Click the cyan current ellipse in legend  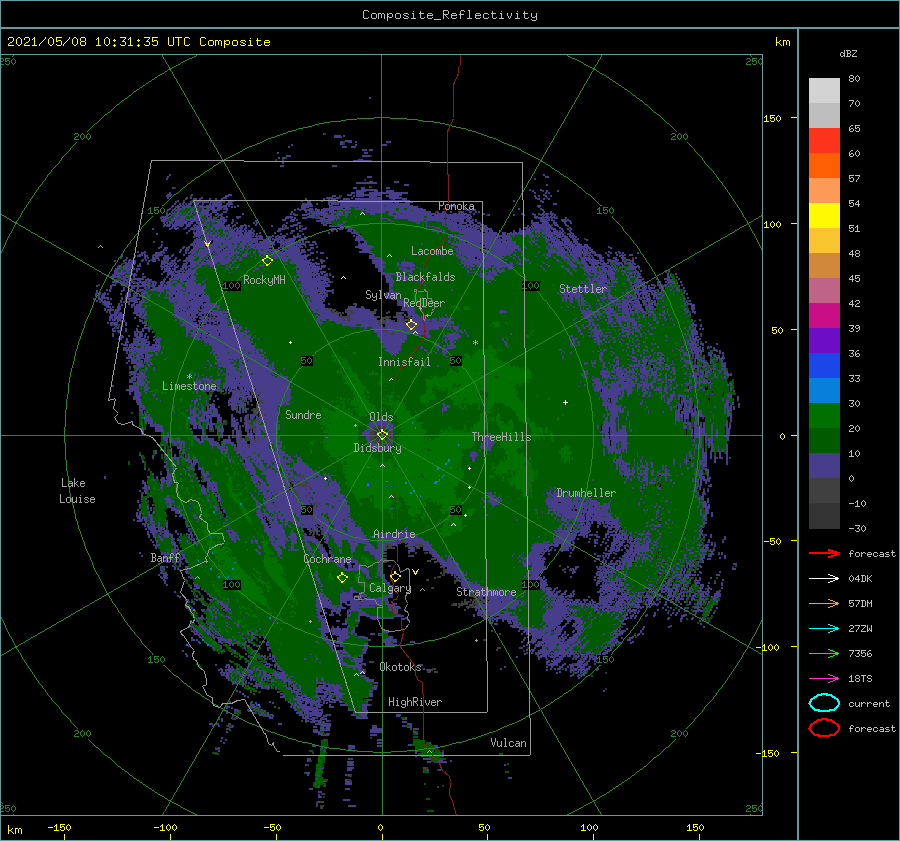(824, 703)
